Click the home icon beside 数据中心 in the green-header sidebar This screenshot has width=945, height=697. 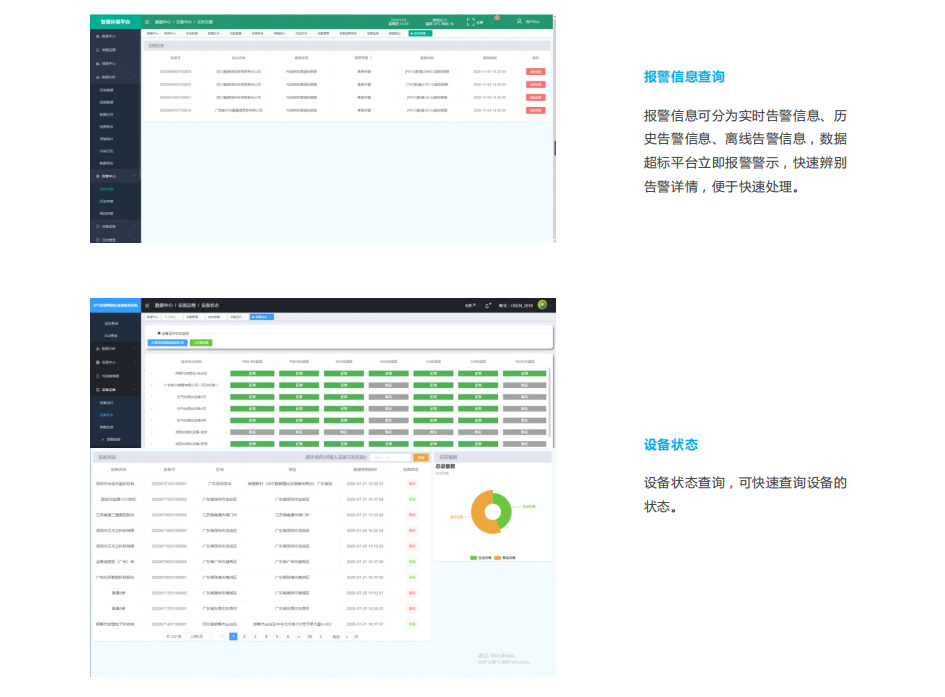coord(98,36)
